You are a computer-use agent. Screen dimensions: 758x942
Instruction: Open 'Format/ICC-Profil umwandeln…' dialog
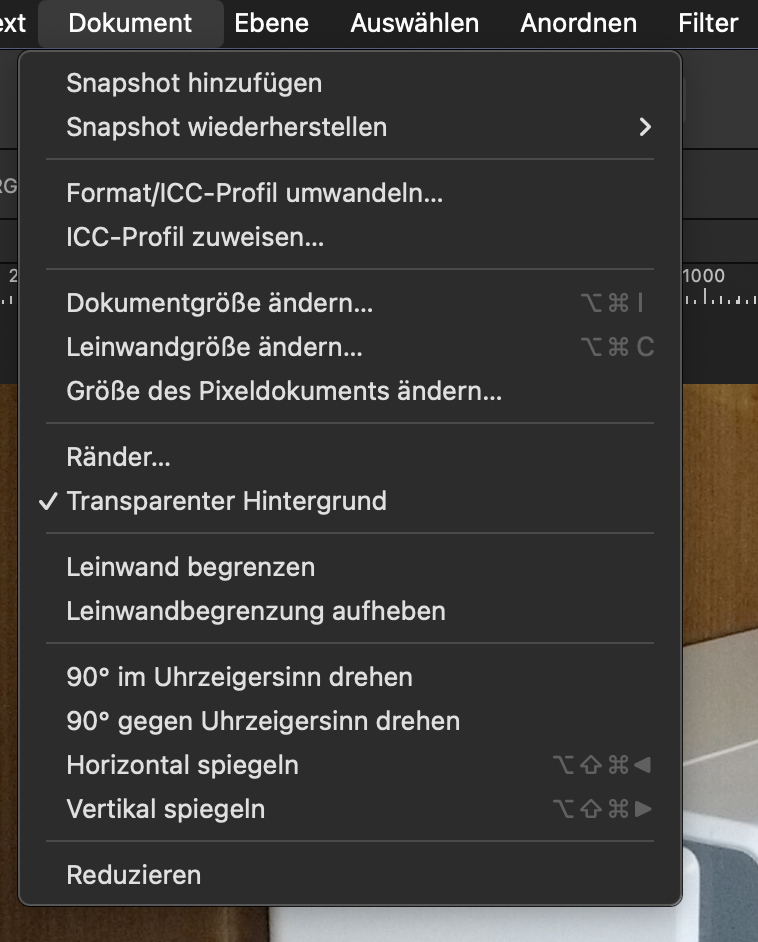click(254, 193)
